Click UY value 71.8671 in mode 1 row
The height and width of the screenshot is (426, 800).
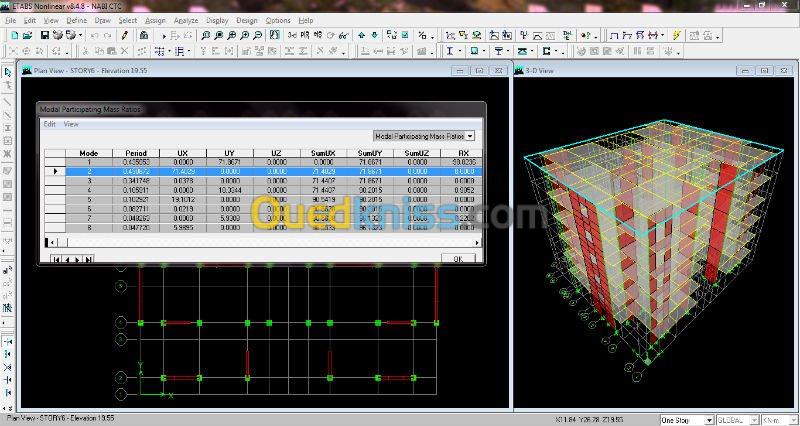click(x=230, y=162)
